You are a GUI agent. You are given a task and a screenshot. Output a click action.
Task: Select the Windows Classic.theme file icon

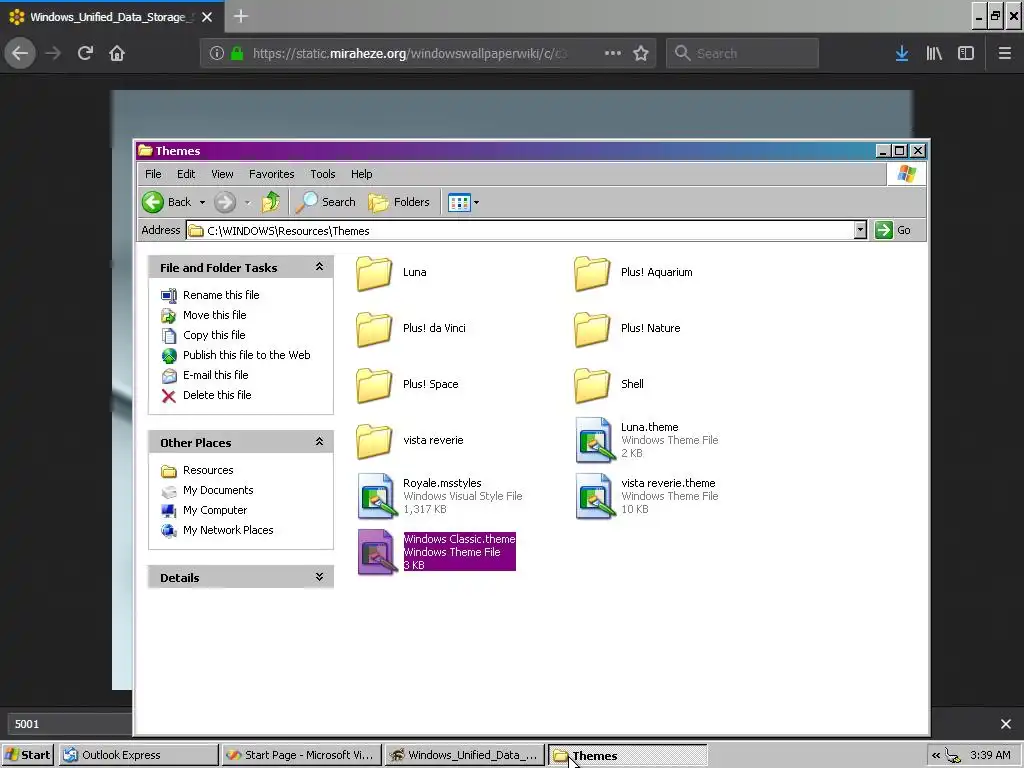[x=377, y=552]
